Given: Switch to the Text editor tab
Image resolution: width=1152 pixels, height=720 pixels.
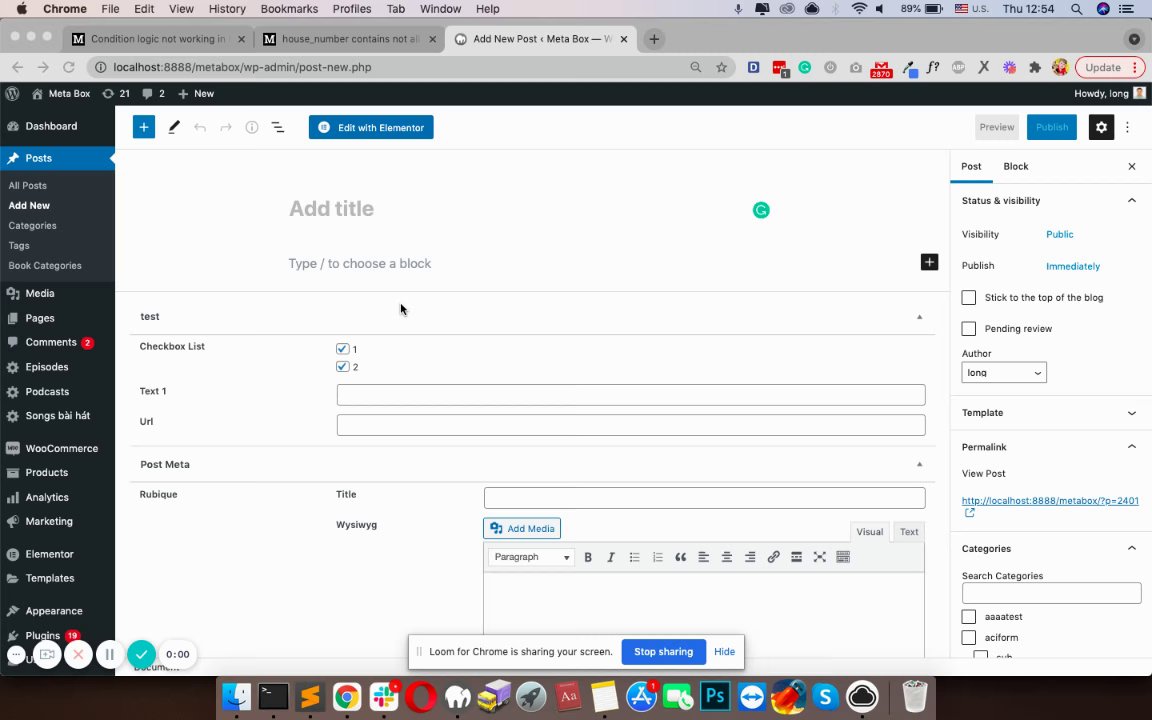Looking at the screenshot, I should [909, 532].
